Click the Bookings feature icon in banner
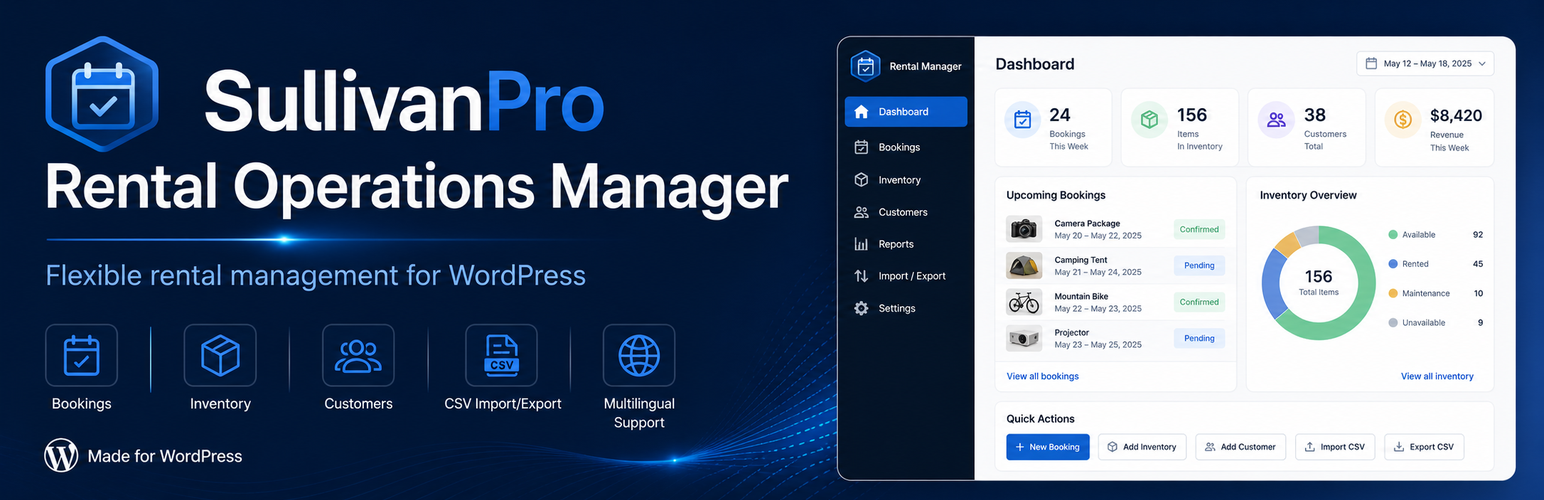 coord(81,355)
